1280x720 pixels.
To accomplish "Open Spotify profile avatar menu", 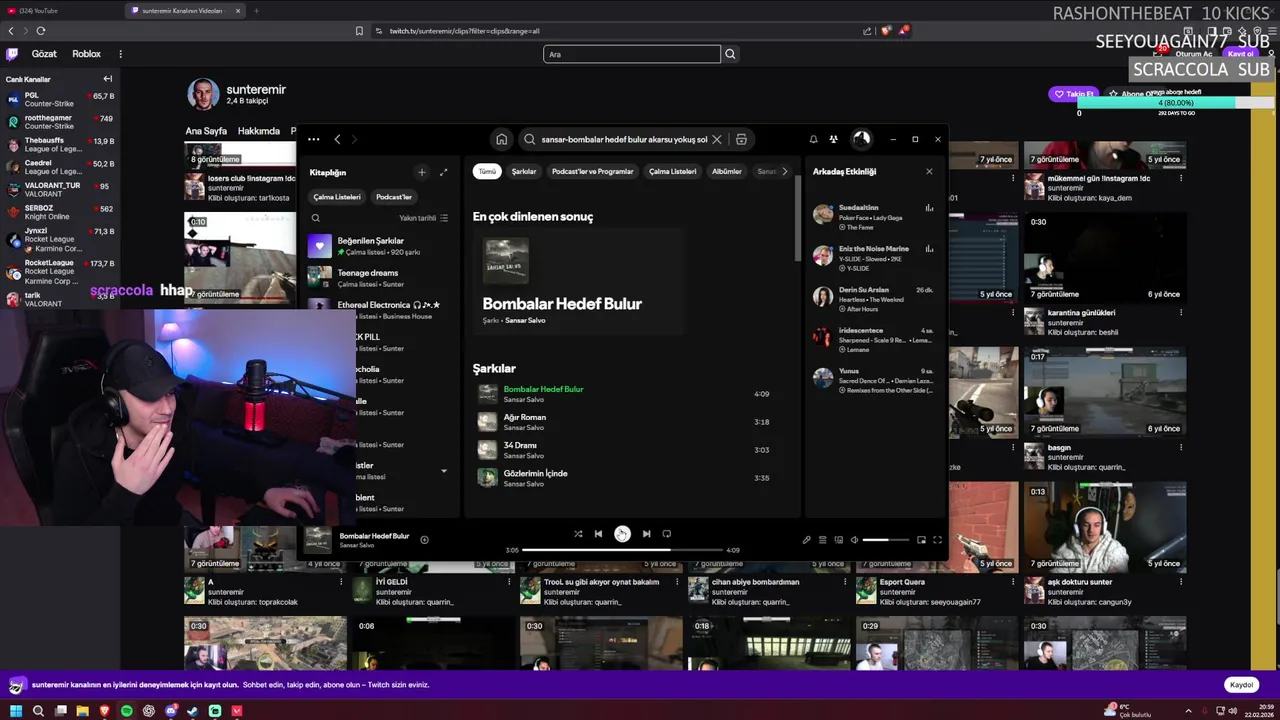I will (861, 139).
